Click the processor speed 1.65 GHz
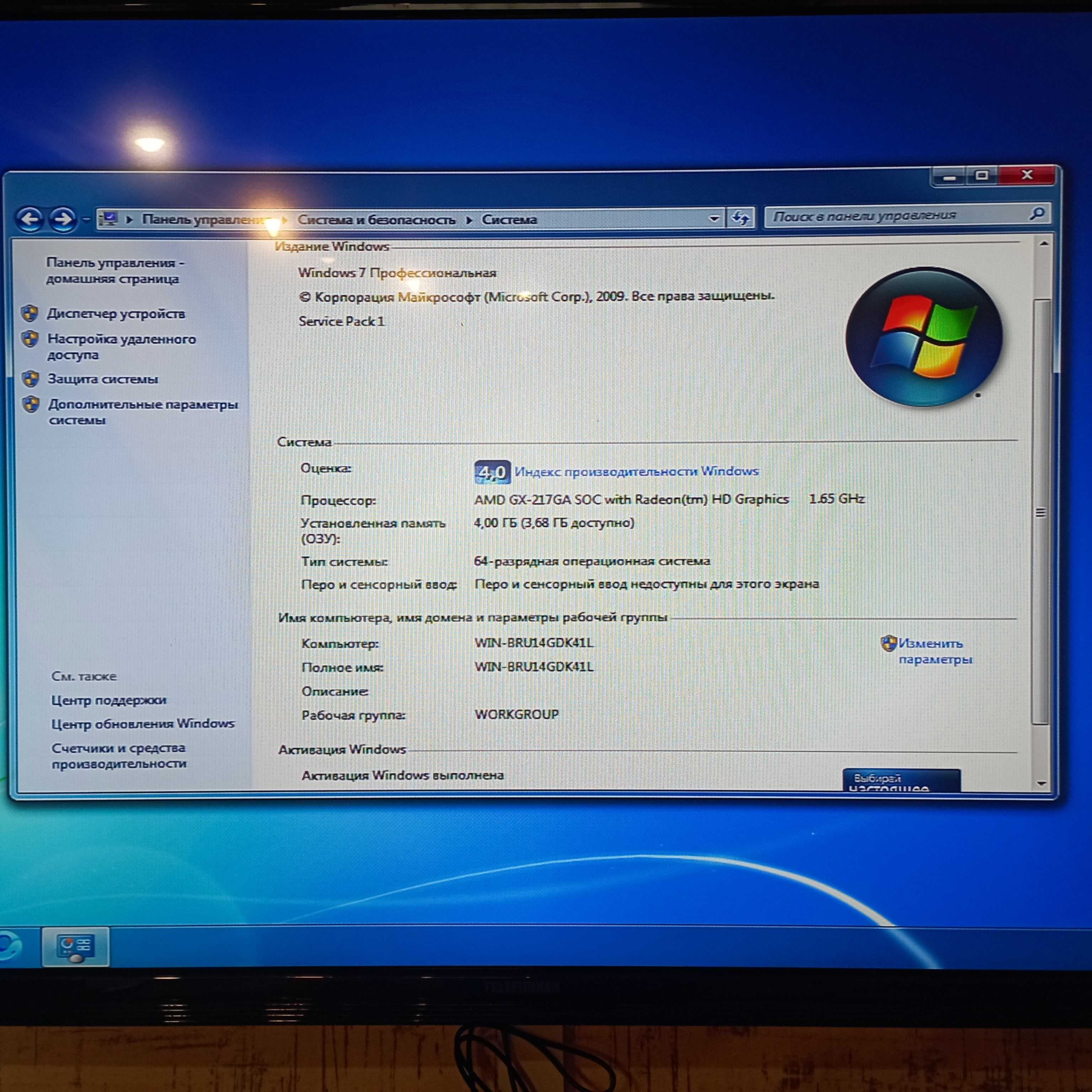The width and height of the screenshot is (1092, 1092). click(836, 499)
